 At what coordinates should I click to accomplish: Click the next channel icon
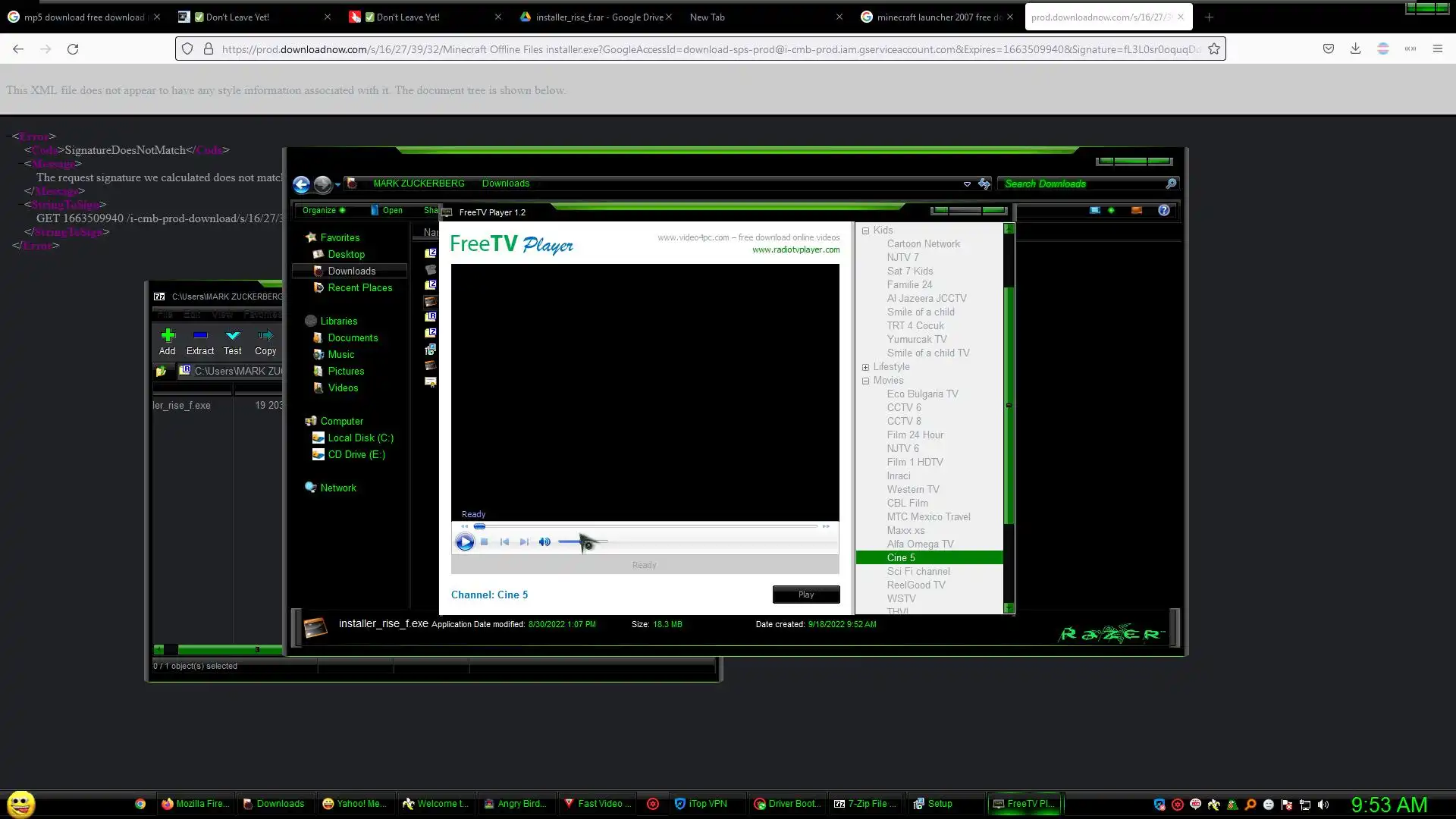tap(524, 542)
